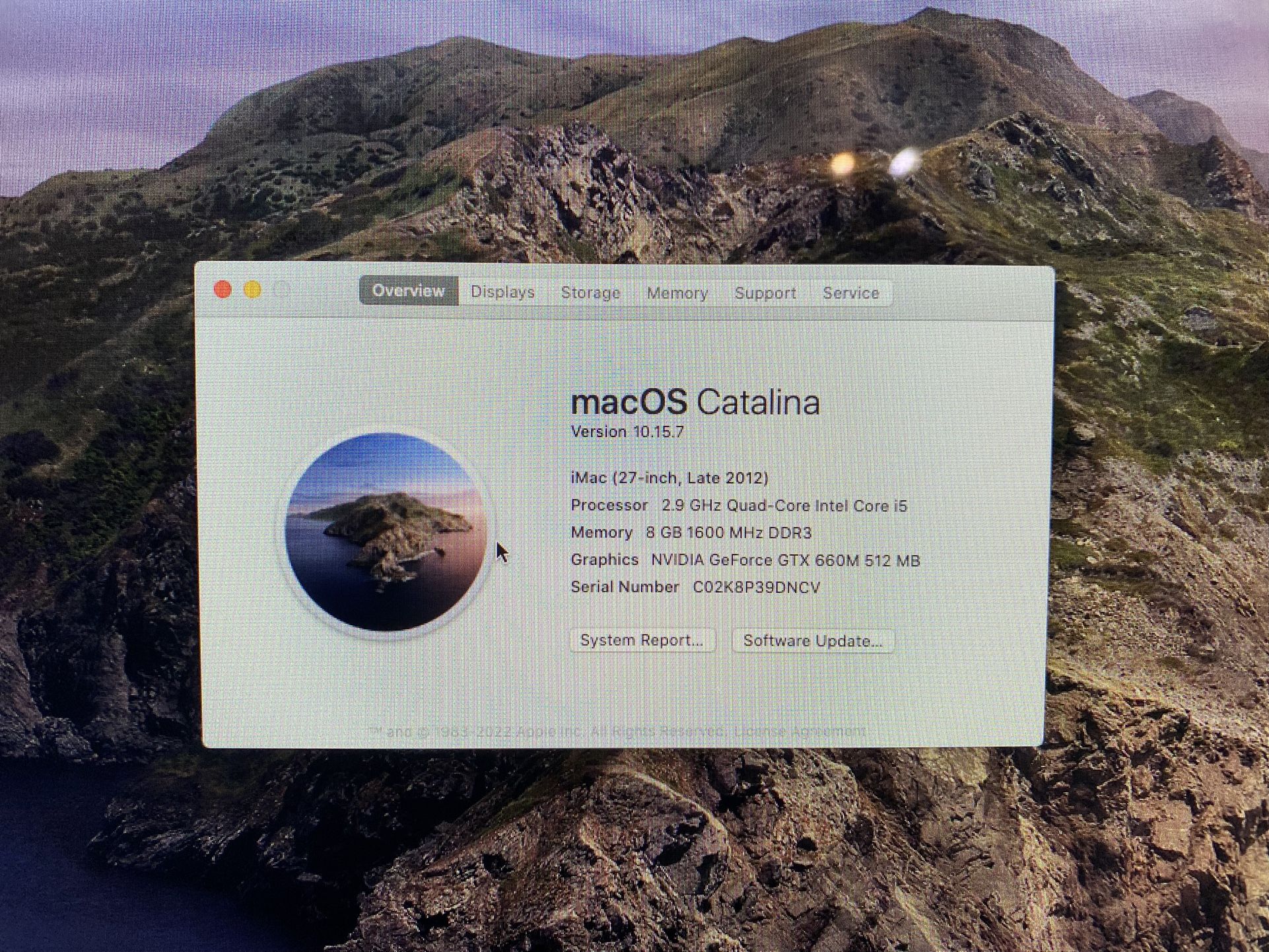
Task: Minimize the About This Mac window
Action: click(253, 290)
